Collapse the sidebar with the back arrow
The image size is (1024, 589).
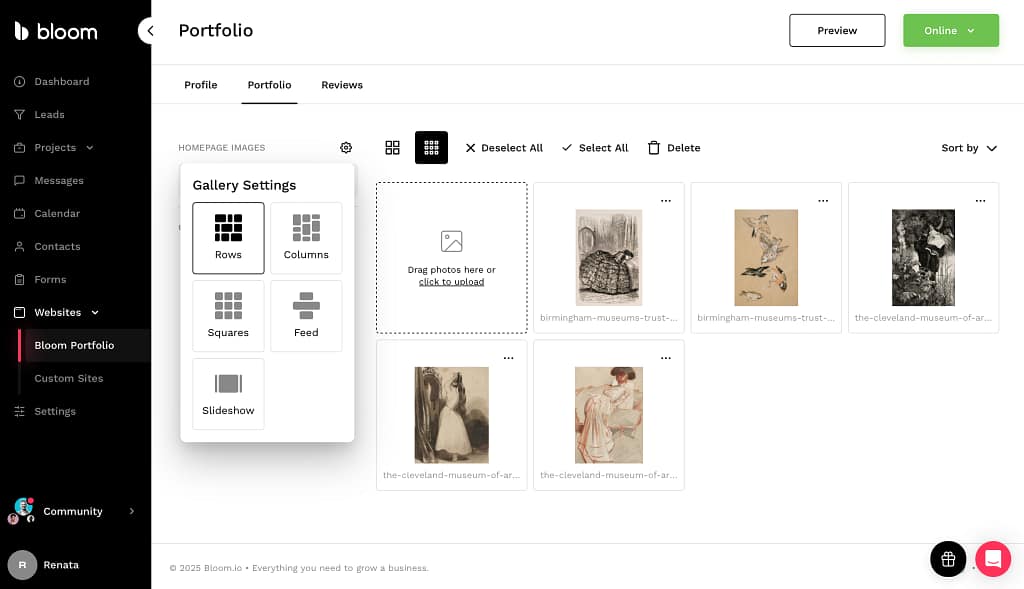pyautogui.click(x=150, y=31)
